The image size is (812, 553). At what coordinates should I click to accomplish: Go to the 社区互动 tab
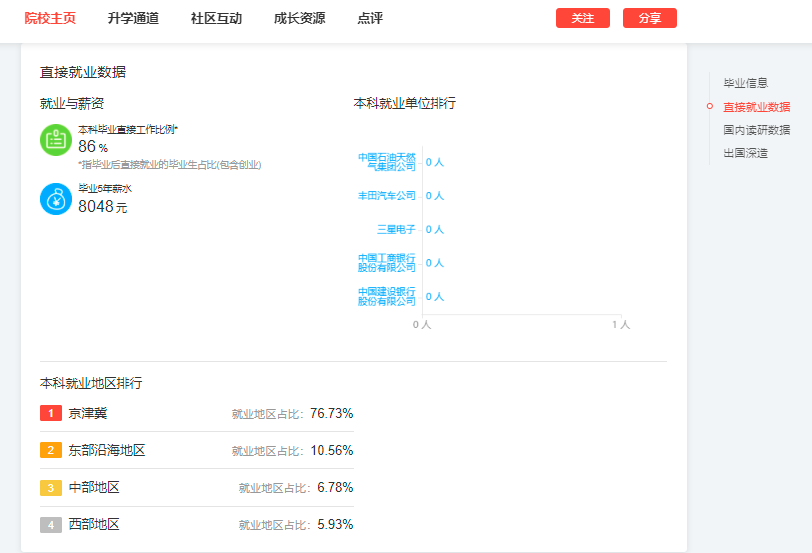[x=216, y=18]
